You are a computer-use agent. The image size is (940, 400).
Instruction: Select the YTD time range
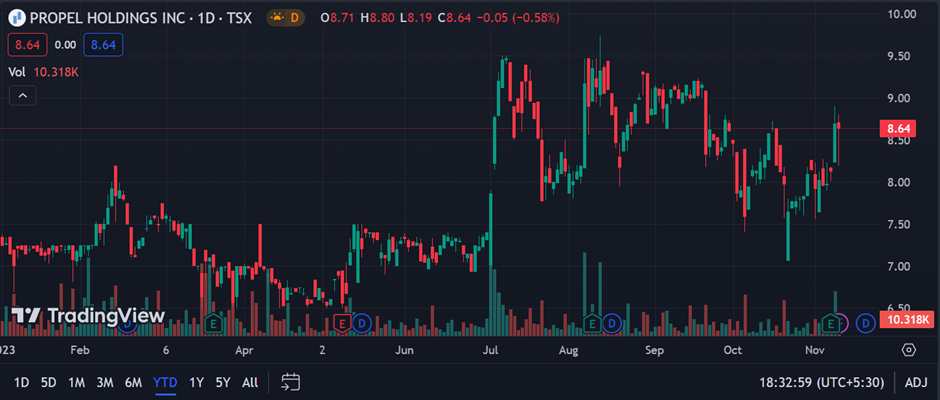[x=165, y=382]
